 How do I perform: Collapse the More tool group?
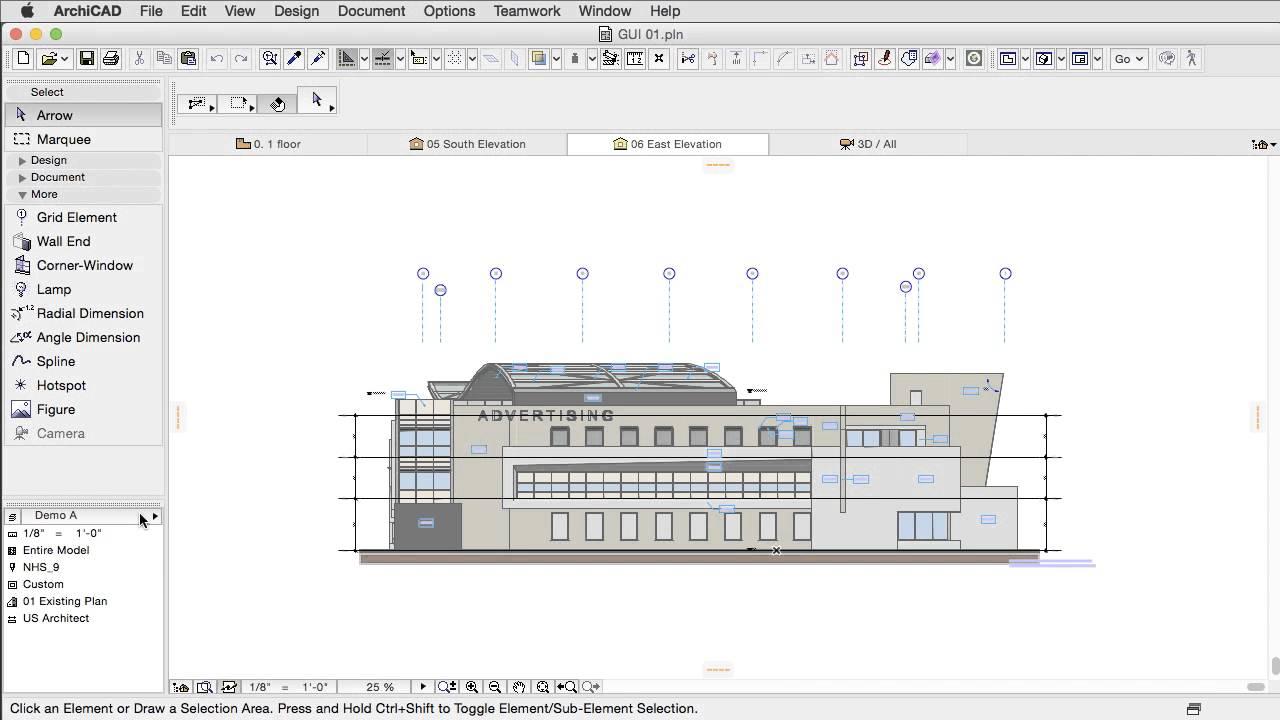(43, 194)
